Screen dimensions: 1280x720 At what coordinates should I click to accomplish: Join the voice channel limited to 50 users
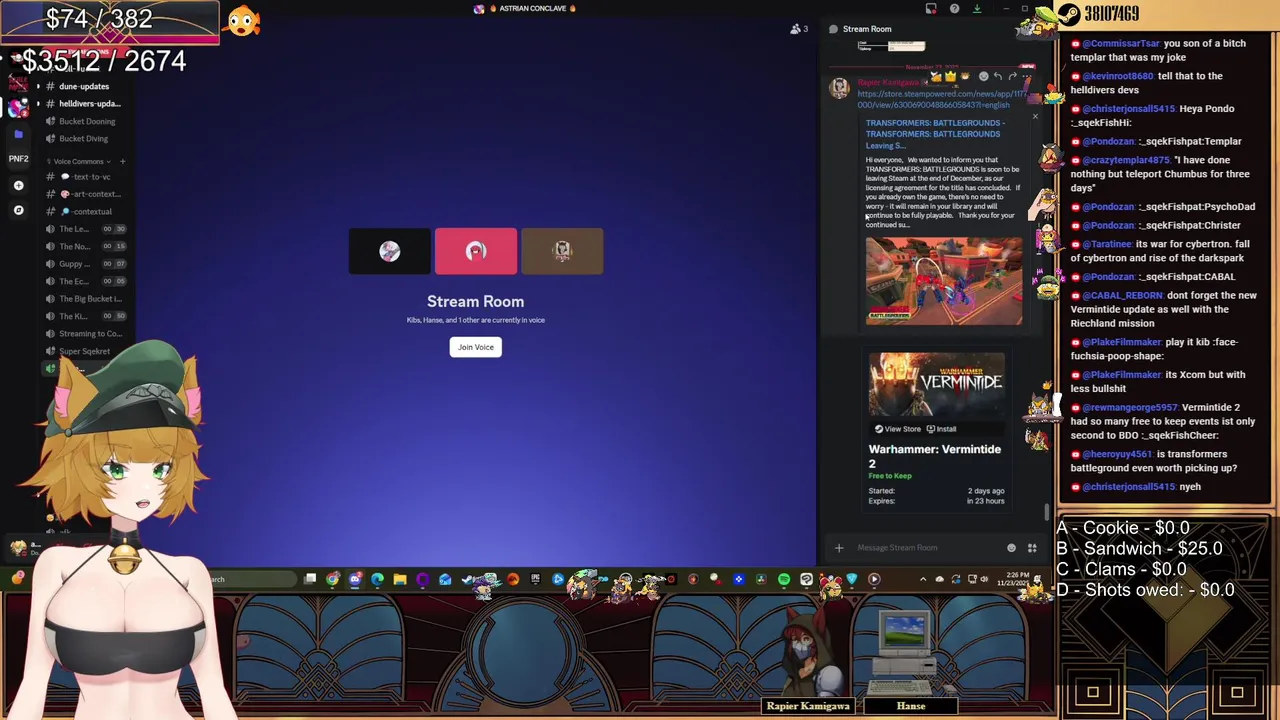pos(85,316)
